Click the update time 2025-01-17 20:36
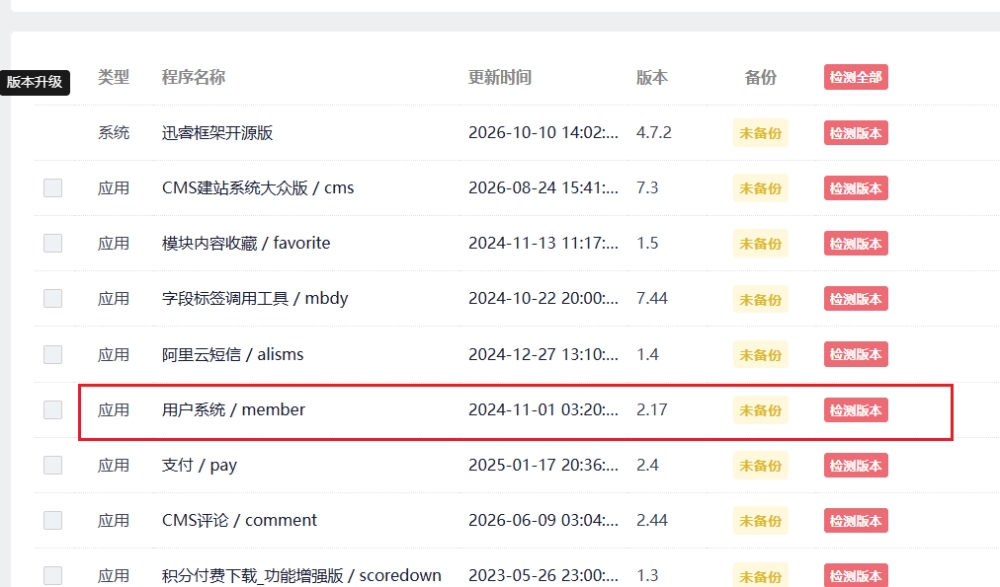The width and height of the screenshot is (1000, 587). [x=543, y=465]
